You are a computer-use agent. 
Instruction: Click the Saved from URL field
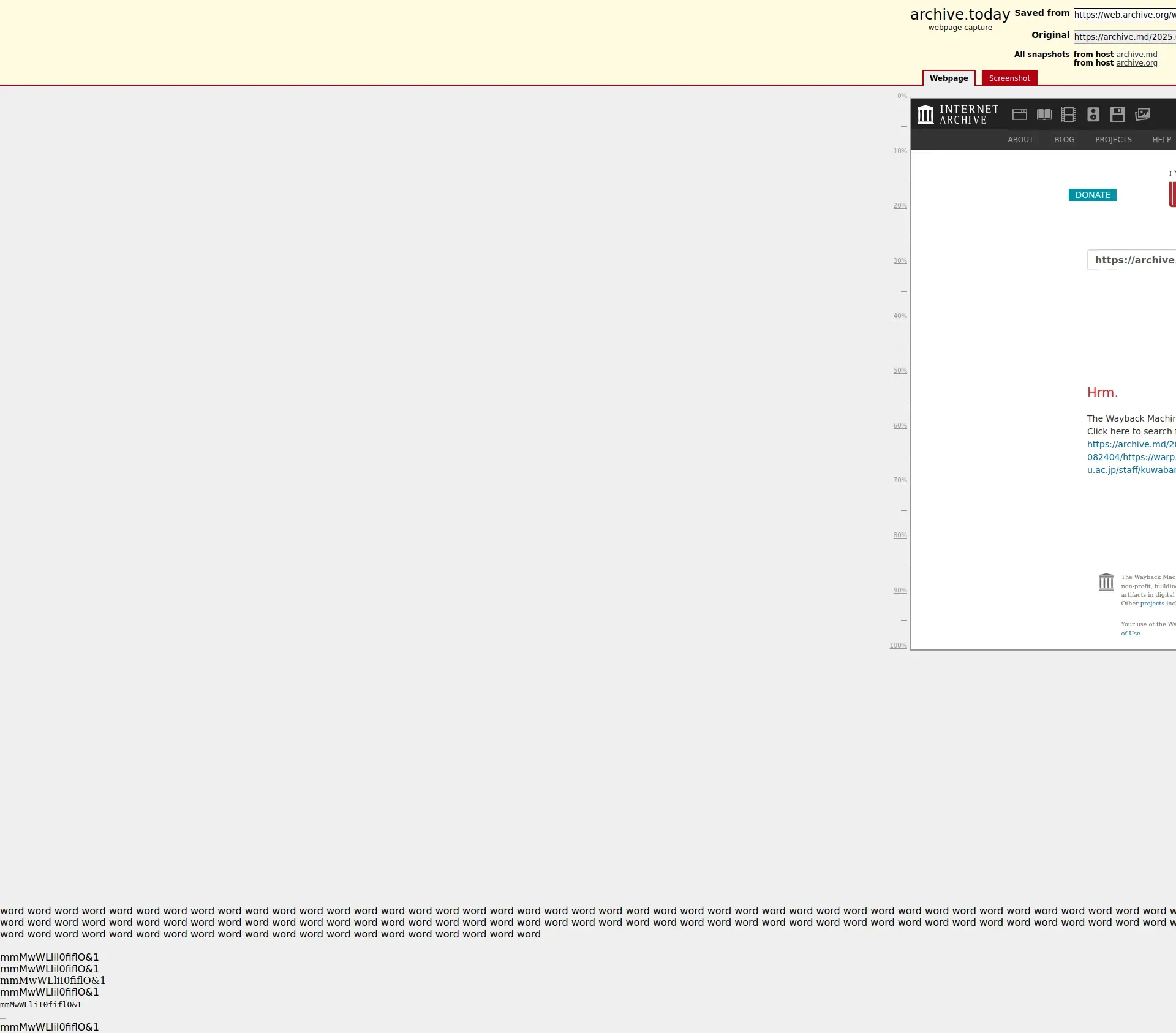[x=1124, y=15]
